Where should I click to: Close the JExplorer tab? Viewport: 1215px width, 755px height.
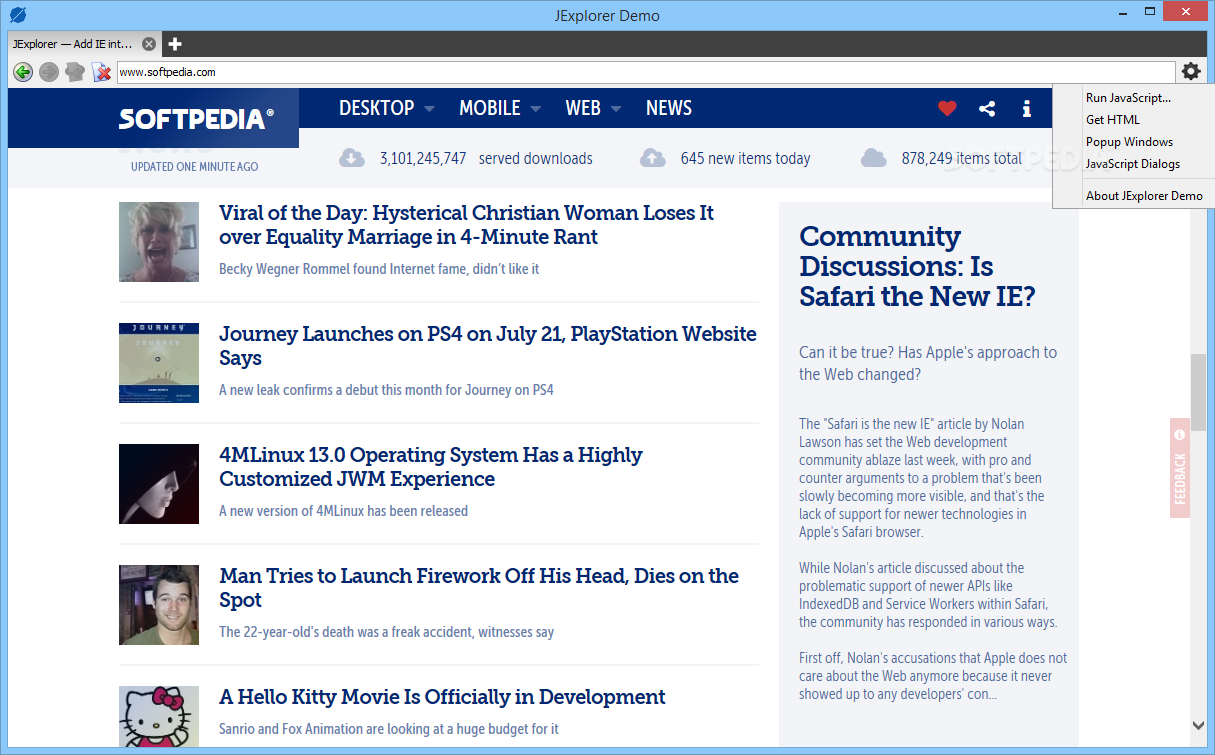pos(149,44)
